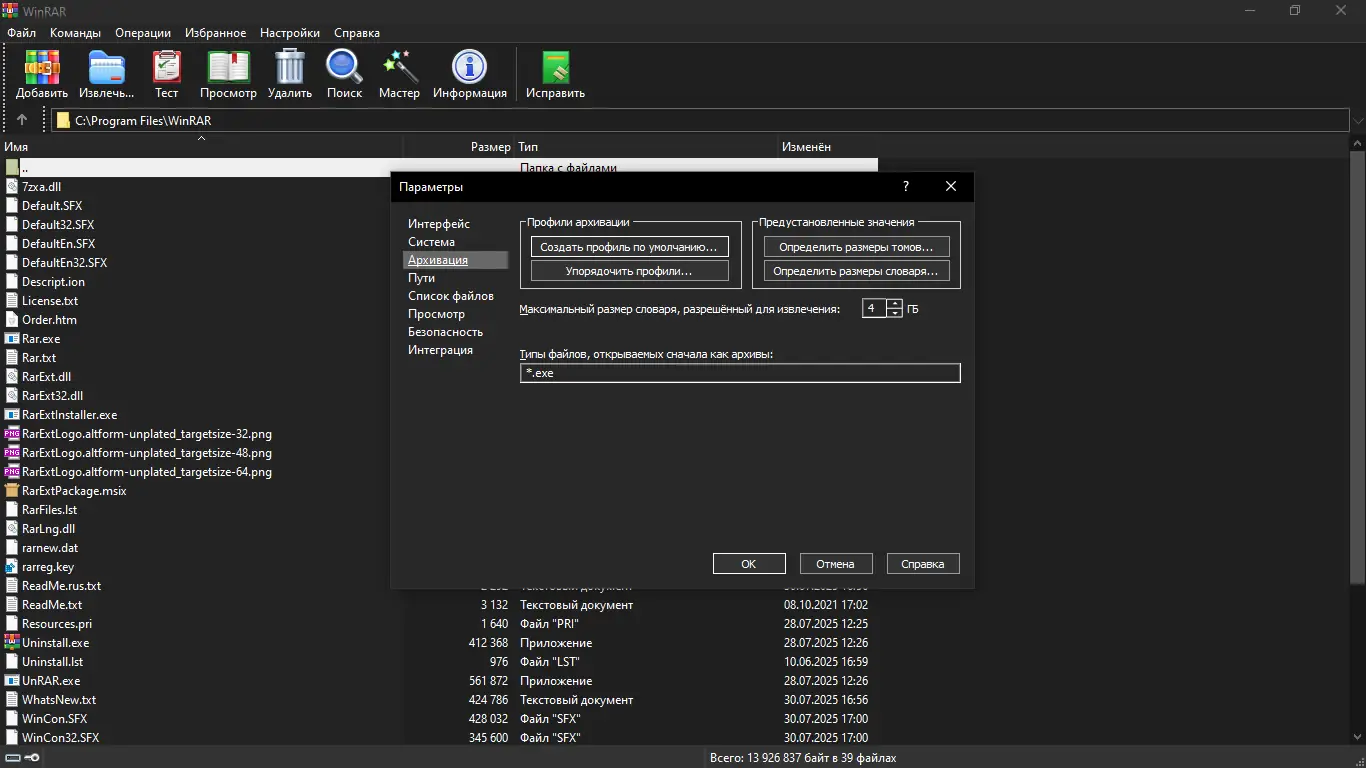
Task: Click the Default.SFX file icon
Action: [12, 206]
